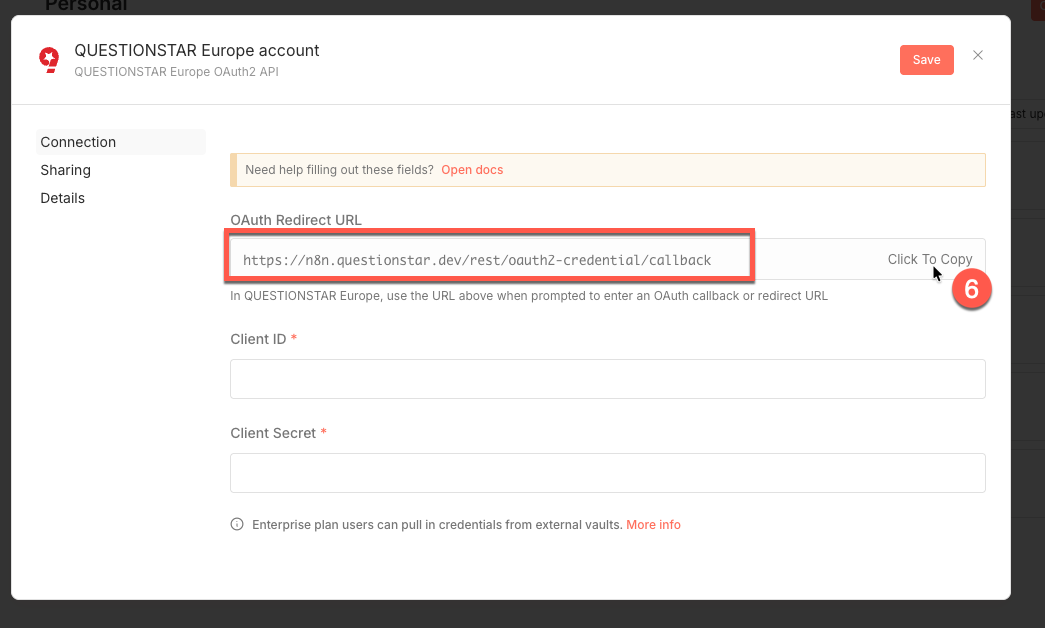The width and height of the screenshot is (1045, 628).
Task: Open docs link in help banner
Action: tap(472, 170)
